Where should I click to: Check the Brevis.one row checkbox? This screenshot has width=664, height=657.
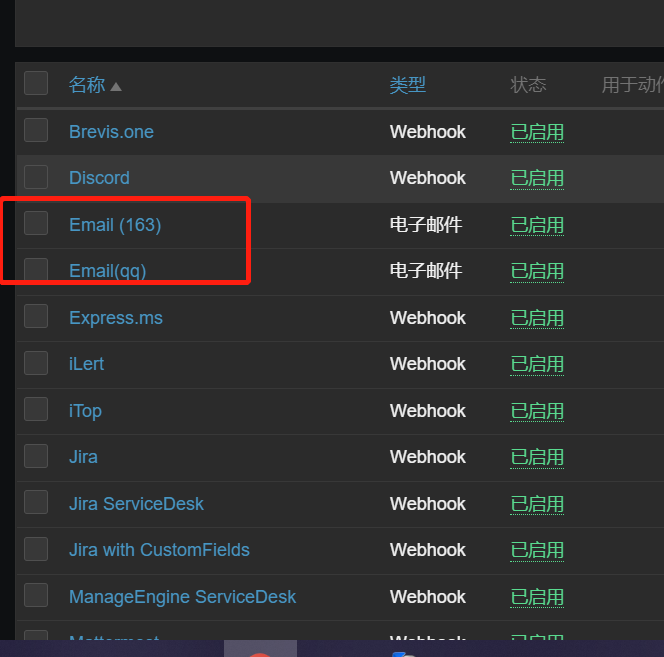(x=36, y=130)
